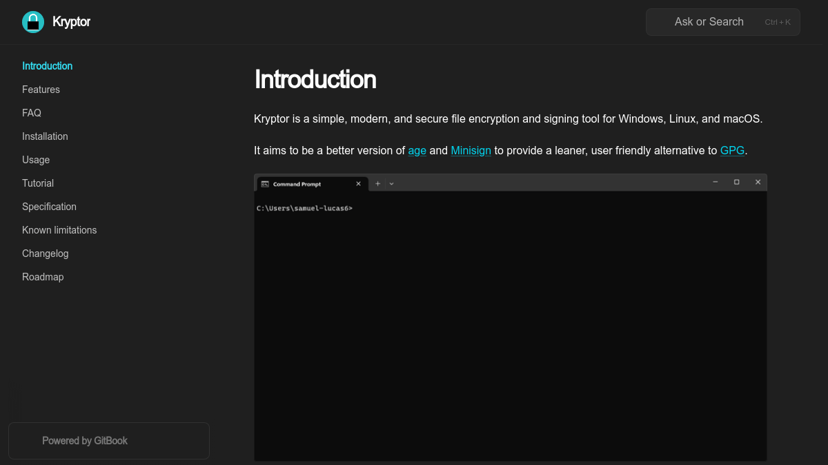This screenshot has height=465, width=828.
Task: Follow the GPG hyperlink
Action: 732,150
